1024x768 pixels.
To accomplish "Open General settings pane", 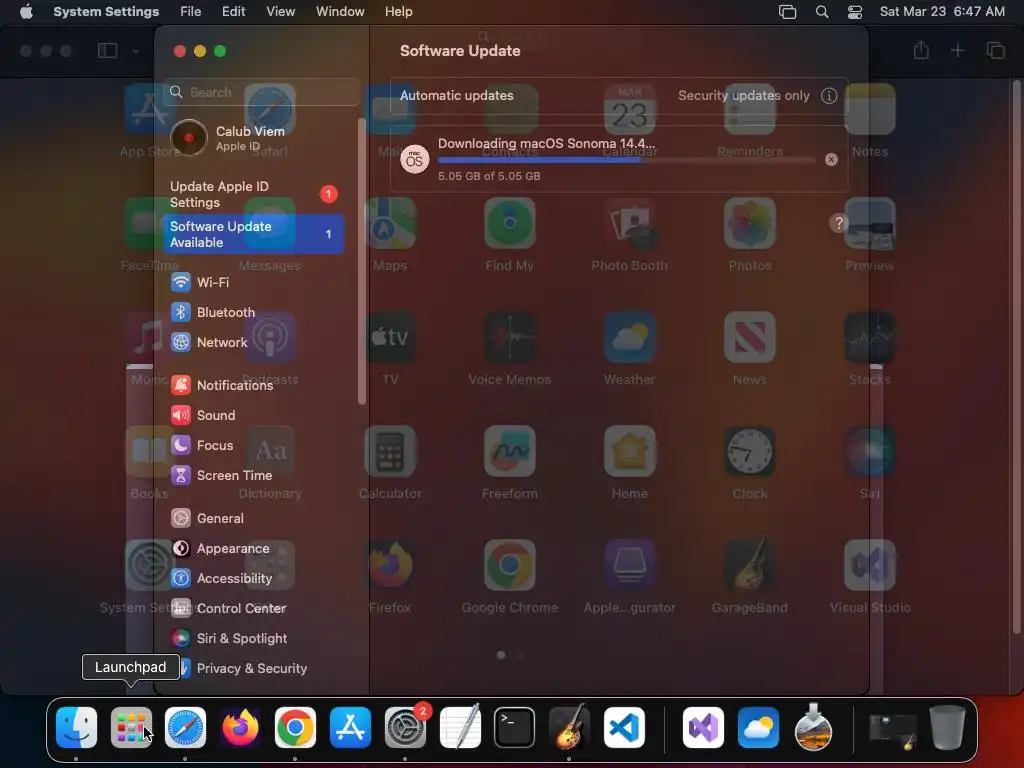I will 255,519.
